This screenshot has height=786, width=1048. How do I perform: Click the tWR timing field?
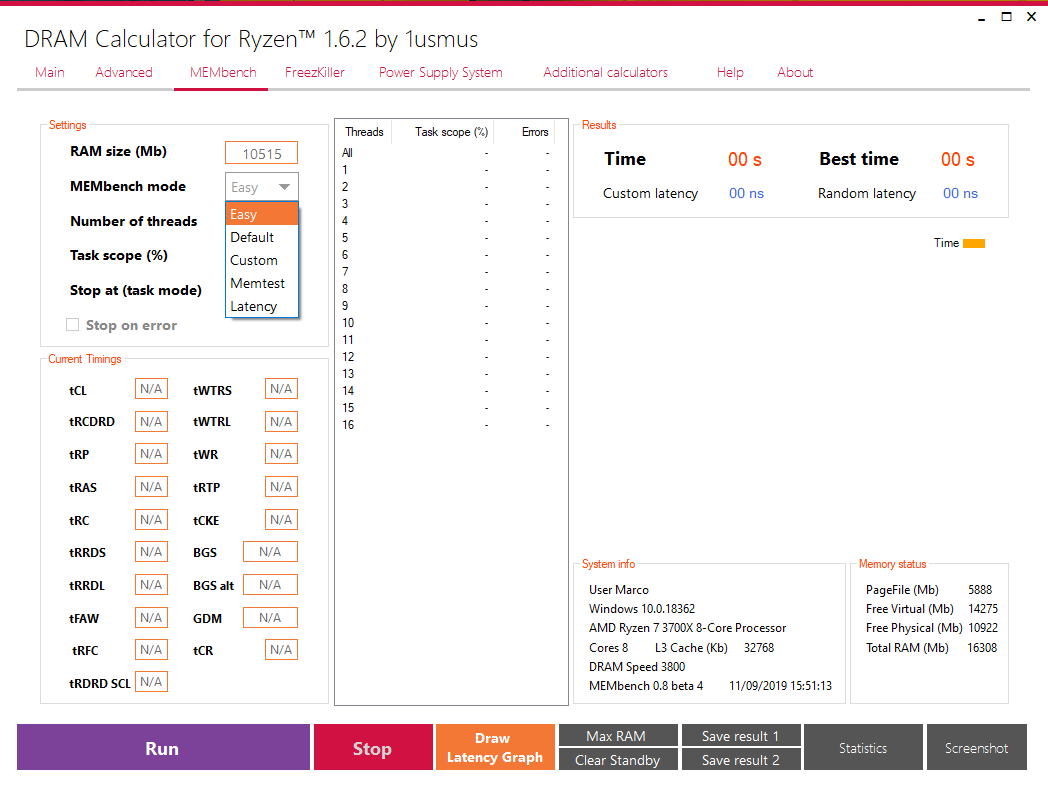click(x=281, y=454)
